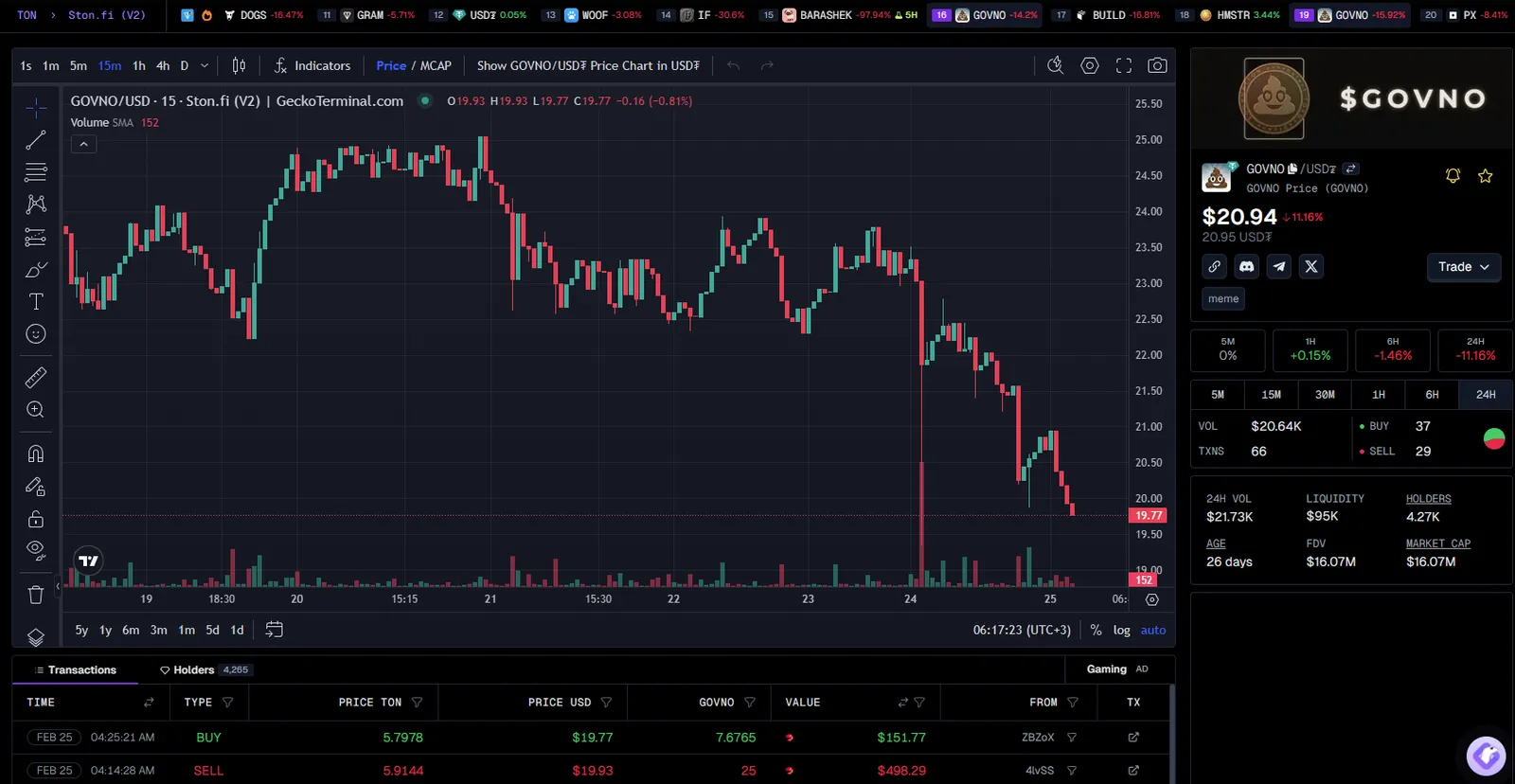Viewport: 1515px width, 784px height.
Task: Toggle percent scale on price axis
Action: (x=1096, y=630)
